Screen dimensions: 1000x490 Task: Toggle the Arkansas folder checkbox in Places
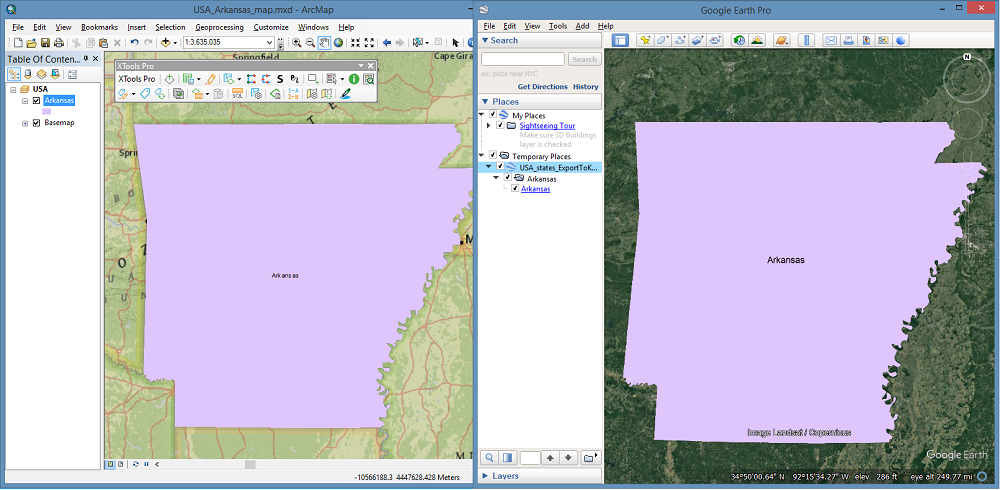click(508, 178)
